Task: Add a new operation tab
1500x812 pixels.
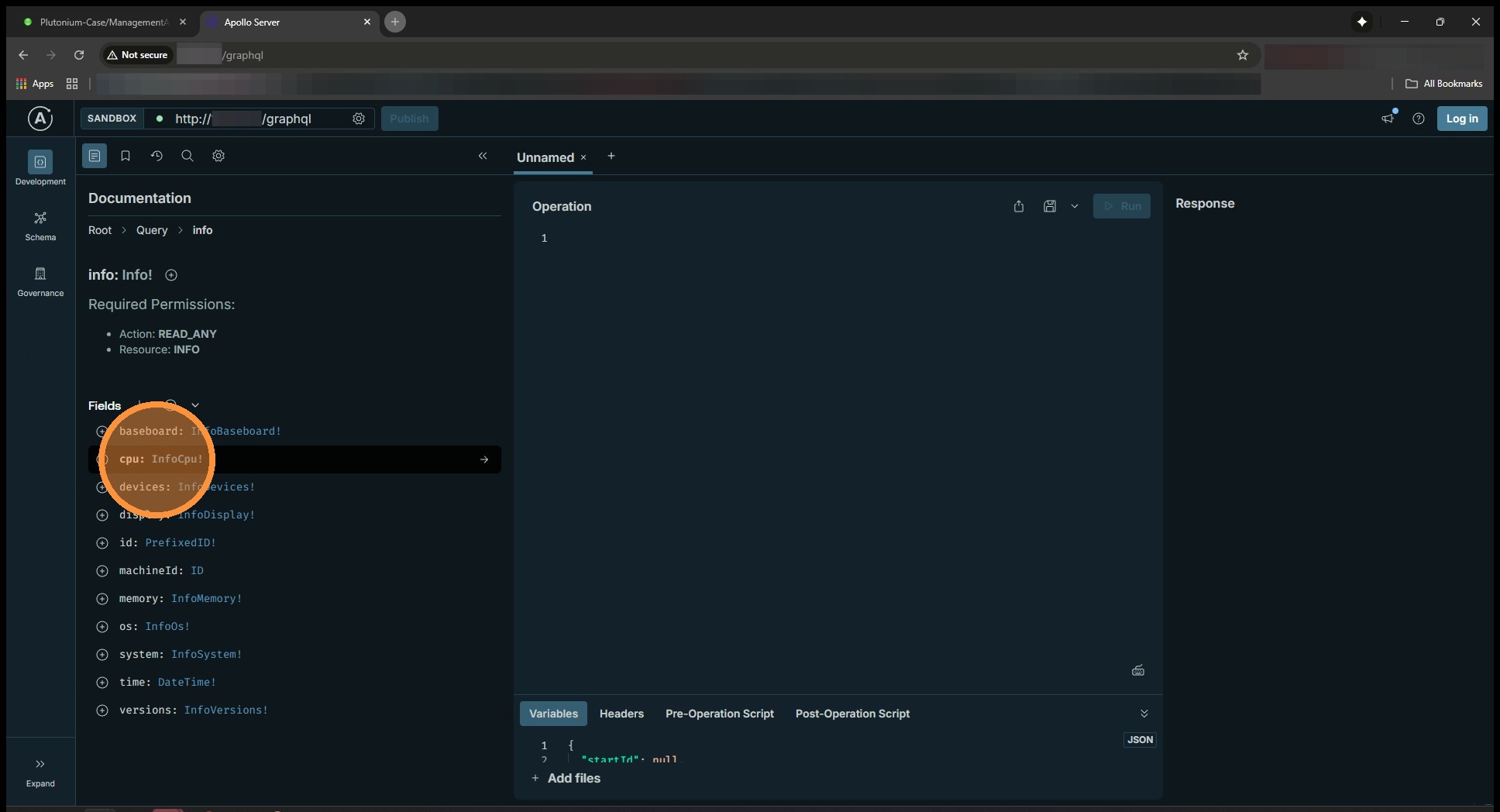Action: [611, 156]
